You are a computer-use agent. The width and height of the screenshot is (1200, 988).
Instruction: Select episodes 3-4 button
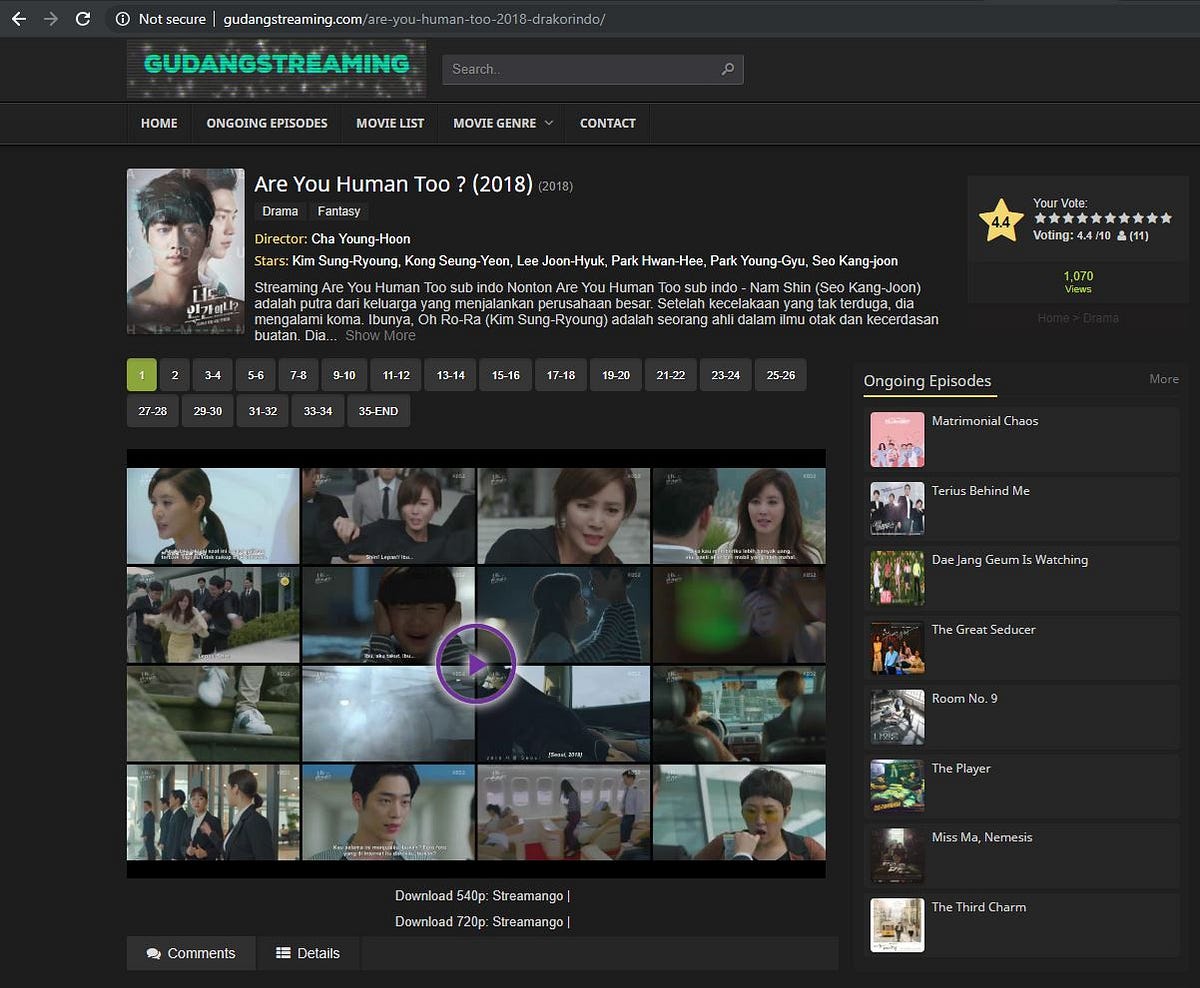213,375
